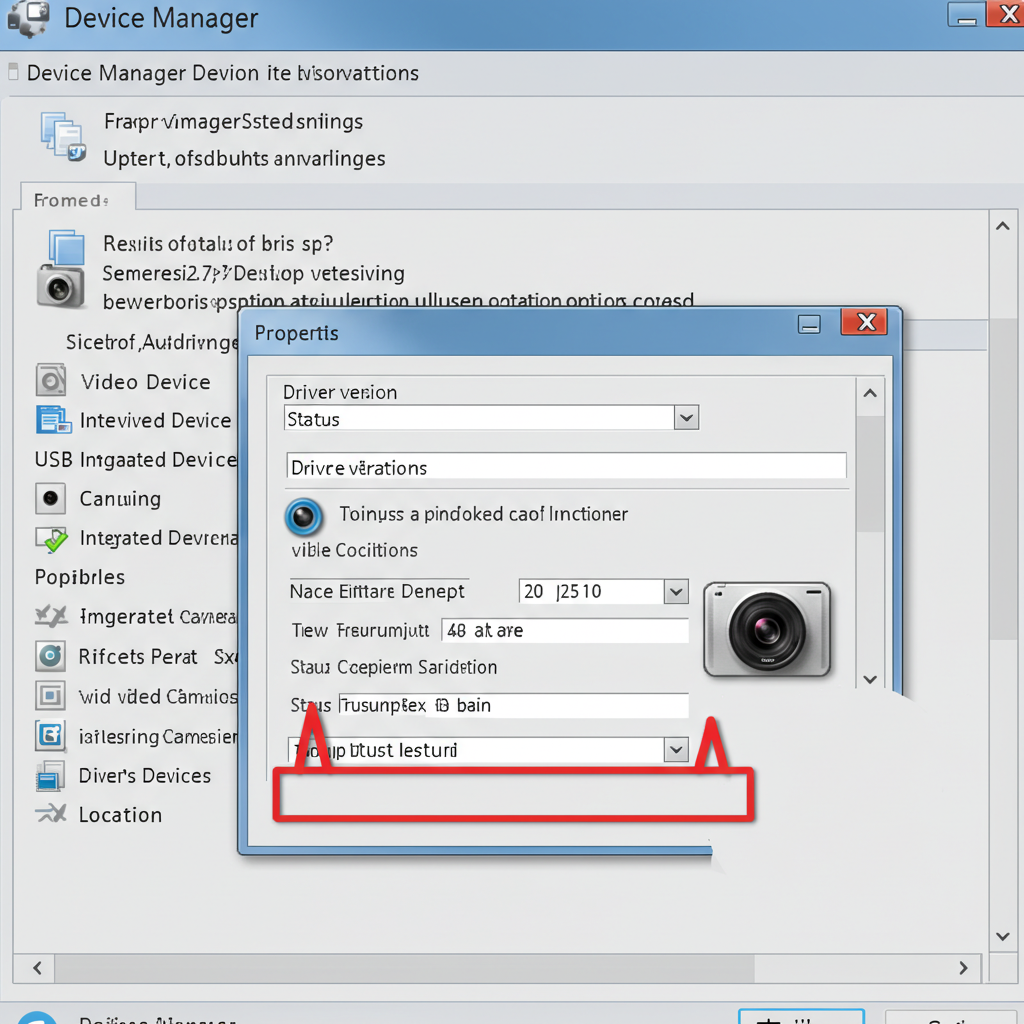The image size is (1024, 1024).
Task: Click the small checkbox beside Device Manager Devion
Action: 13,71
